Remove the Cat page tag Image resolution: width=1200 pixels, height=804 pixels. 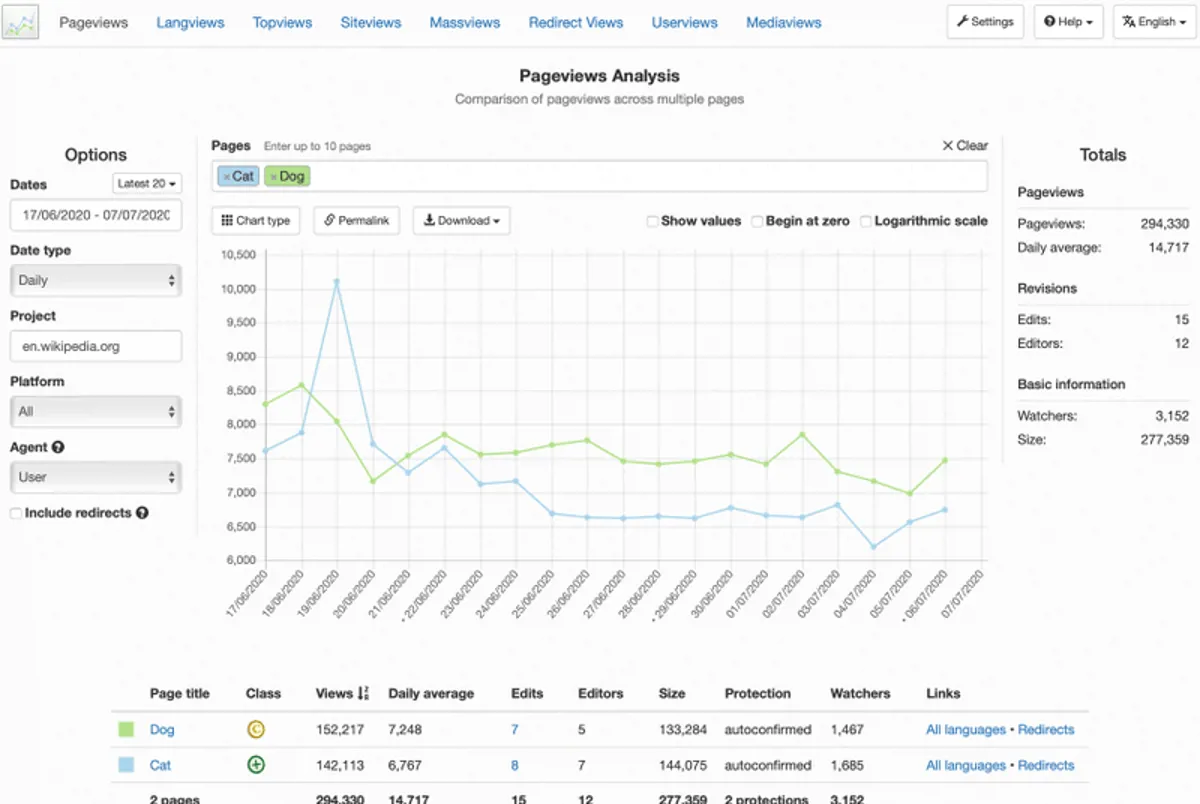pyautogui.click(x=226, y=177)
